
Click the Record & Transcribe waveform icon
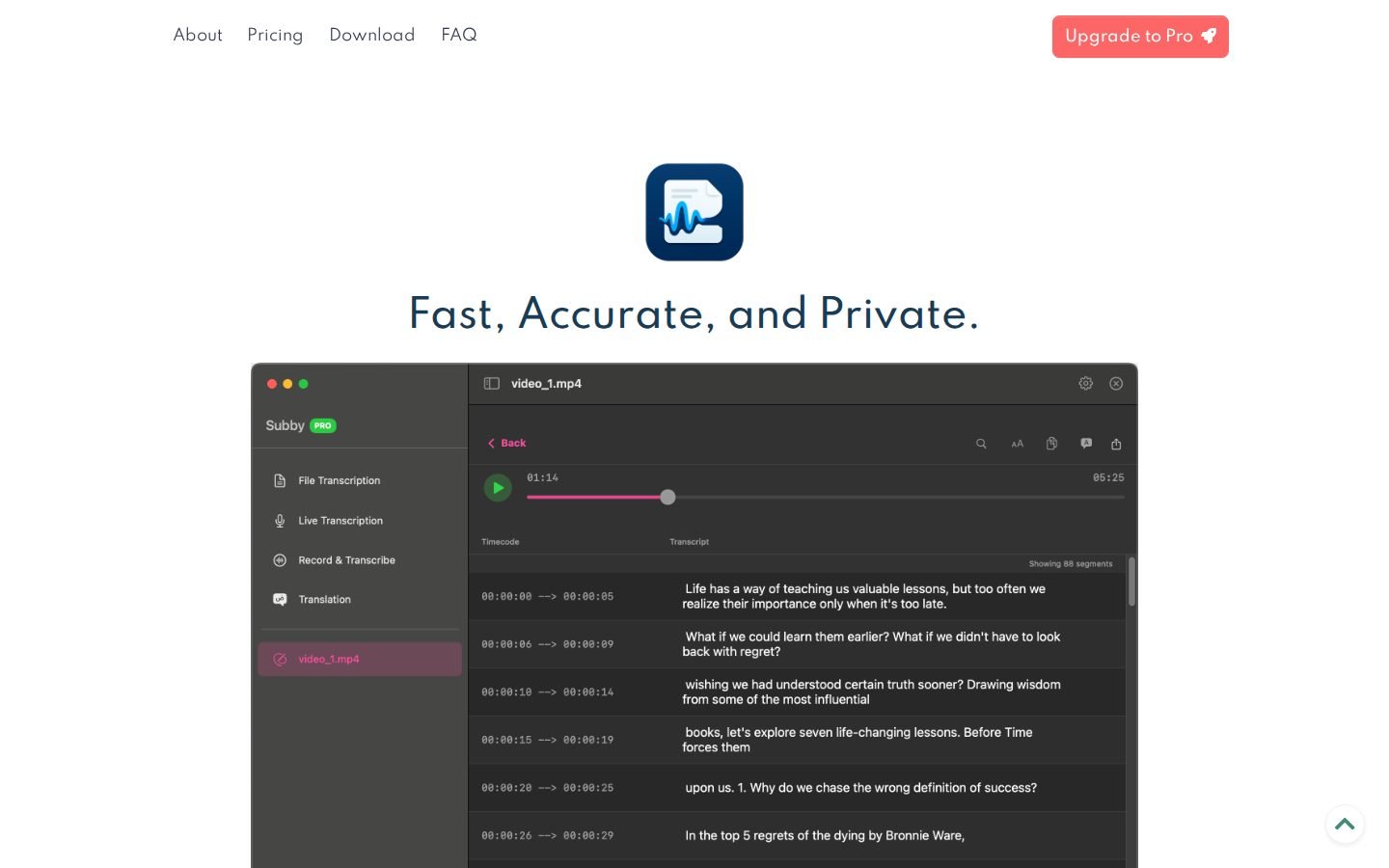tap(280, 560)
